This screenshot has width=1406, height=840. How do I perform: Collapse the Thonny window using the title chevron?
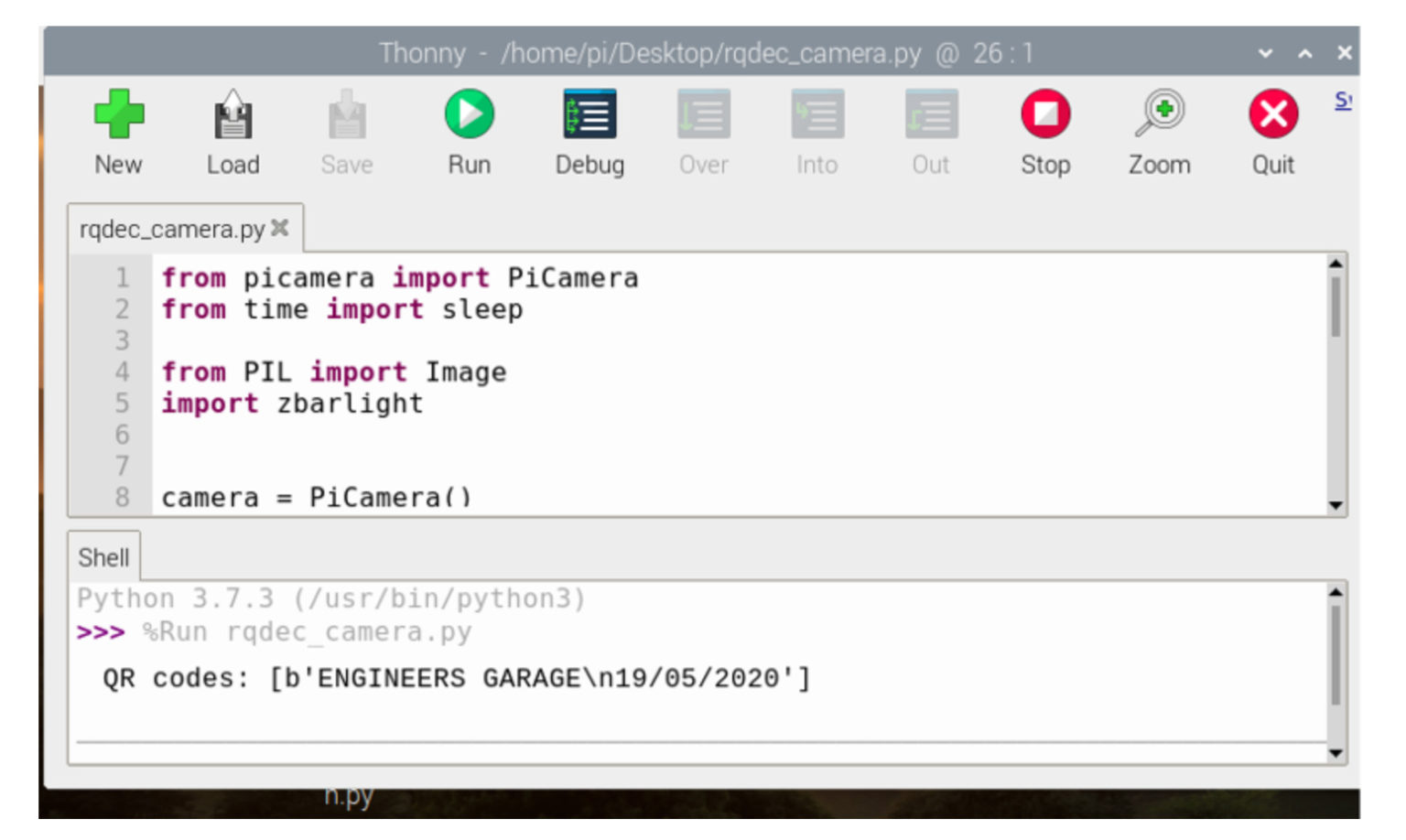pyautogui.click(x=1267, y=52)
